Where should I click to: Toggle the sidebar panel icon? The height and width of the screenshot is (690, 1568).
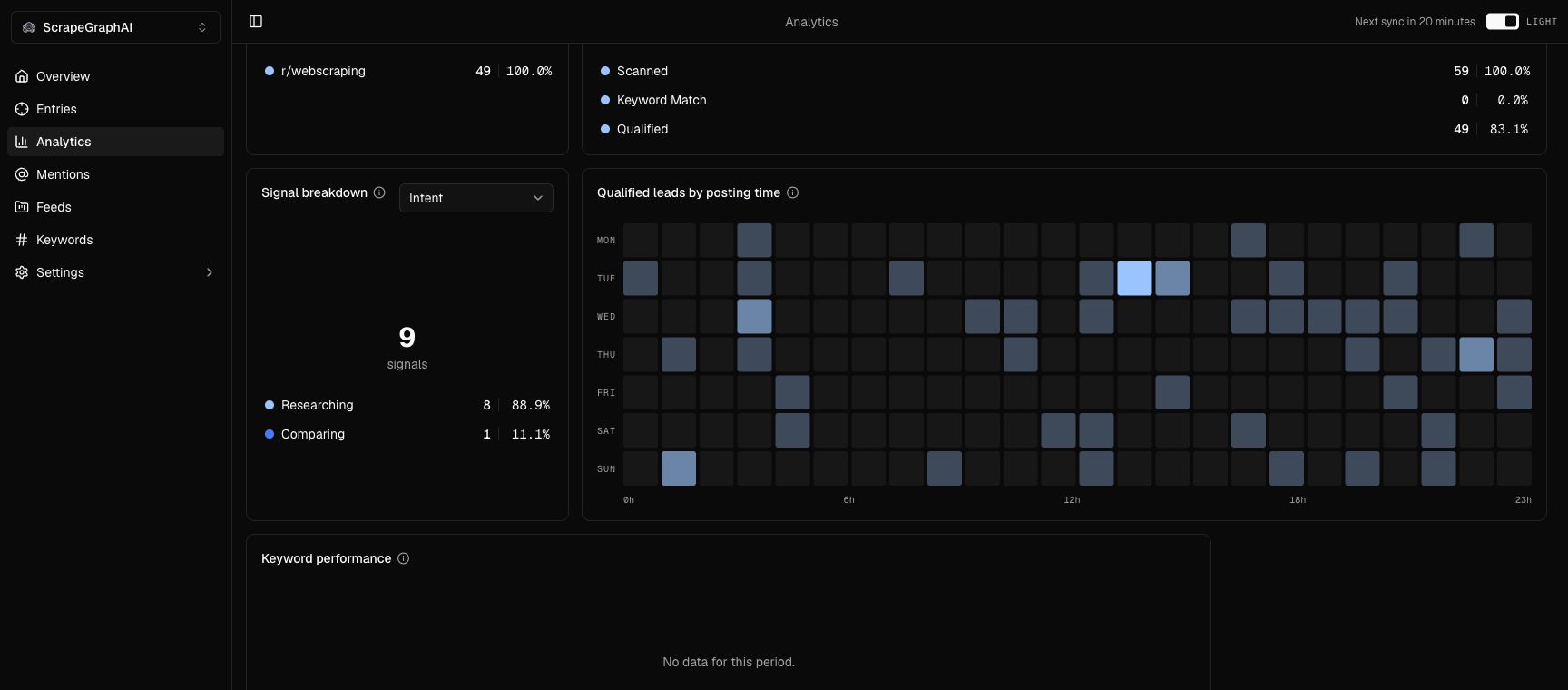[256, 22]
